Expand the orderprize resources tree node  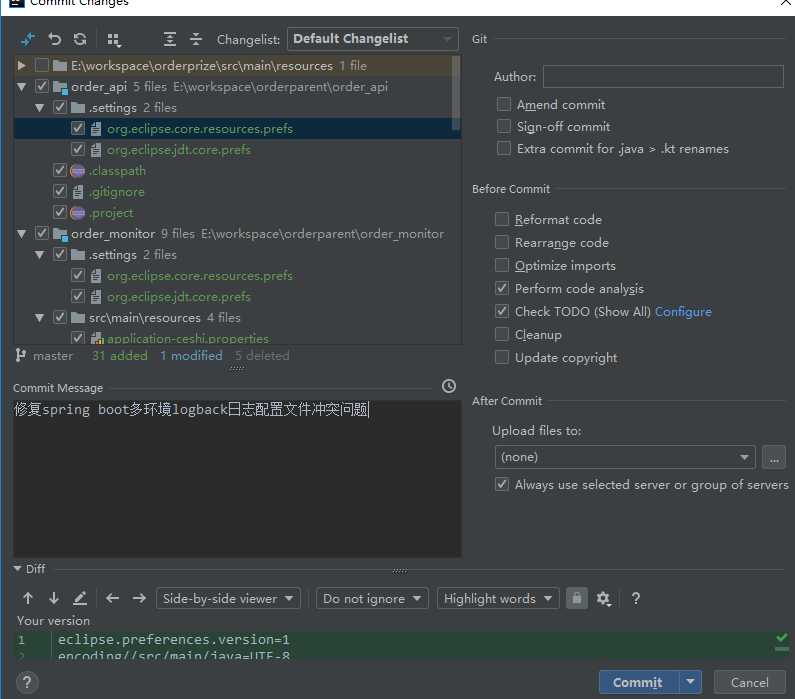point(21,65)
